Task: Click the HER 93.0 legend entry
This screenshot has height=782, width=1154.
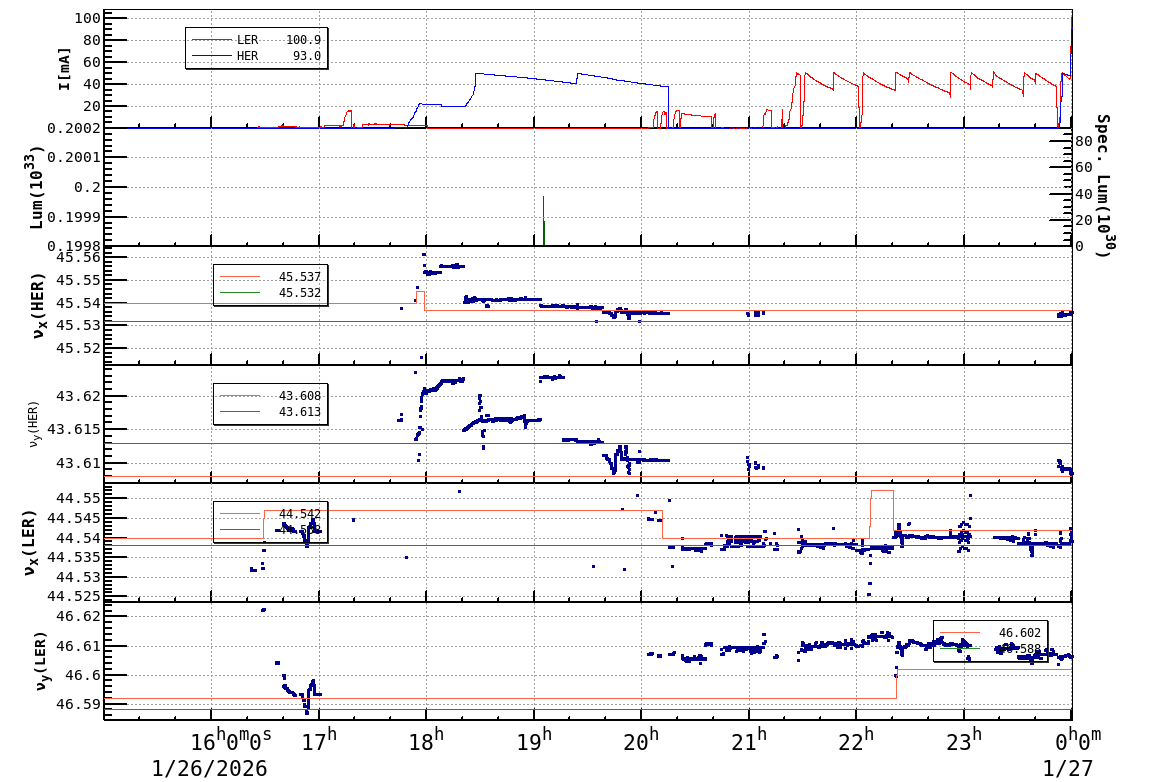Action: (256, 56)
